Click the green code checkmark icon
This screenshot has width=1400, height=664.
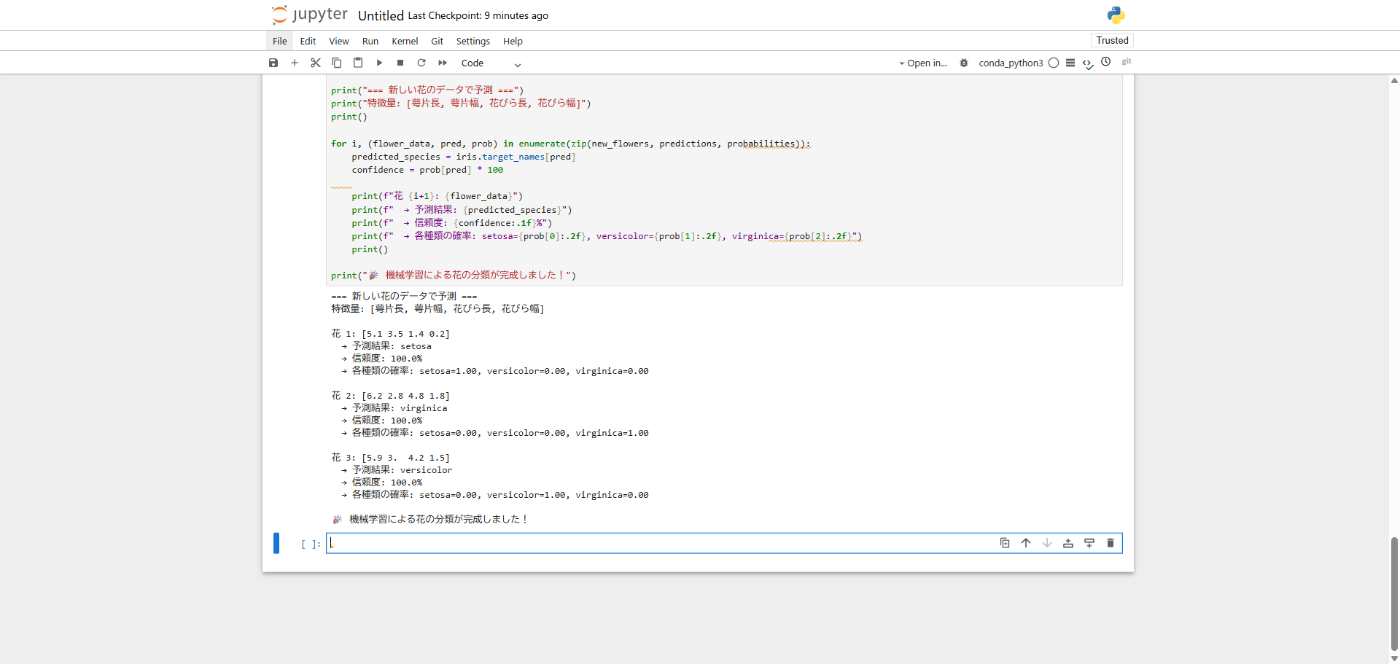tap(1088, 64)
